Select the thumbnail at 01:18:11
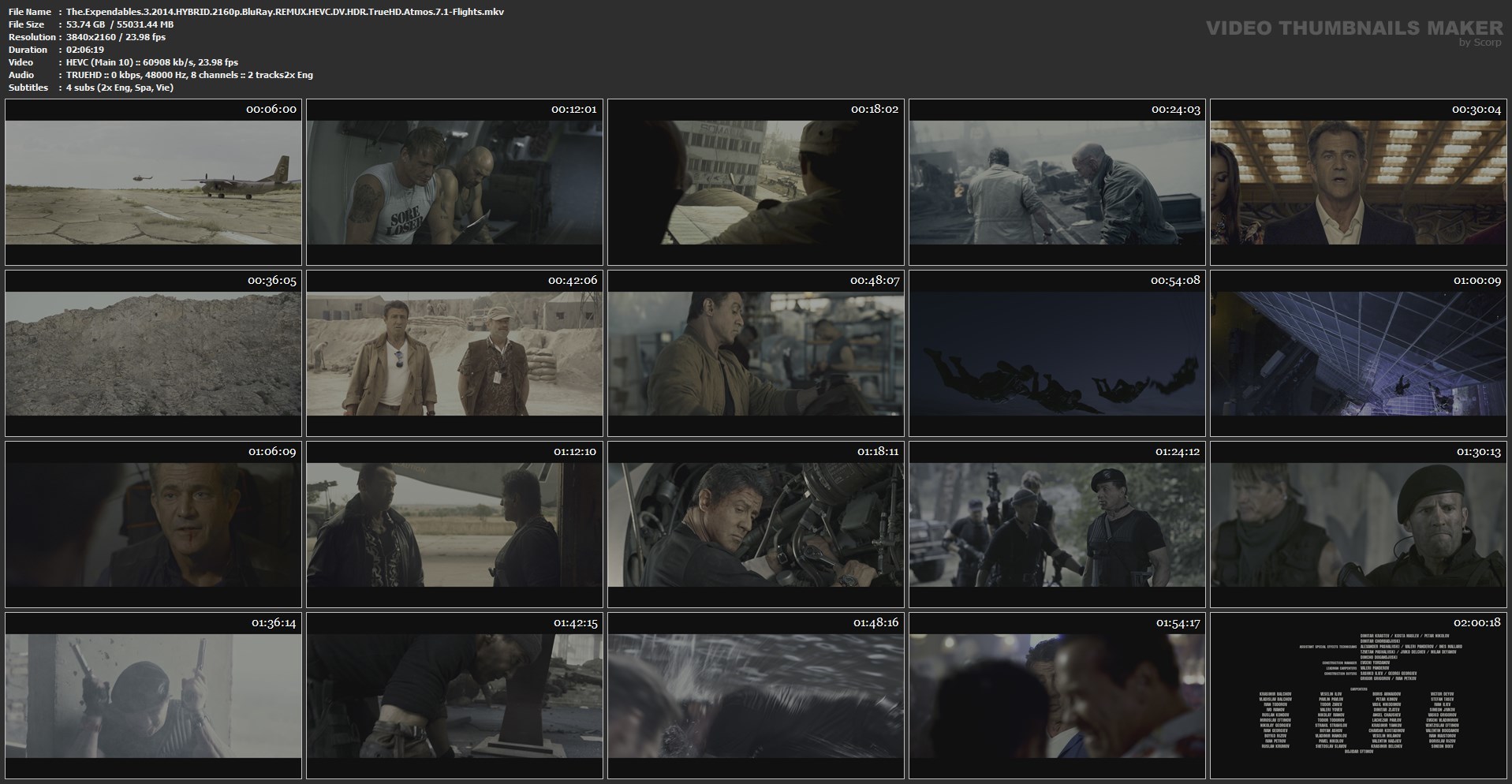 pos(756,525)
